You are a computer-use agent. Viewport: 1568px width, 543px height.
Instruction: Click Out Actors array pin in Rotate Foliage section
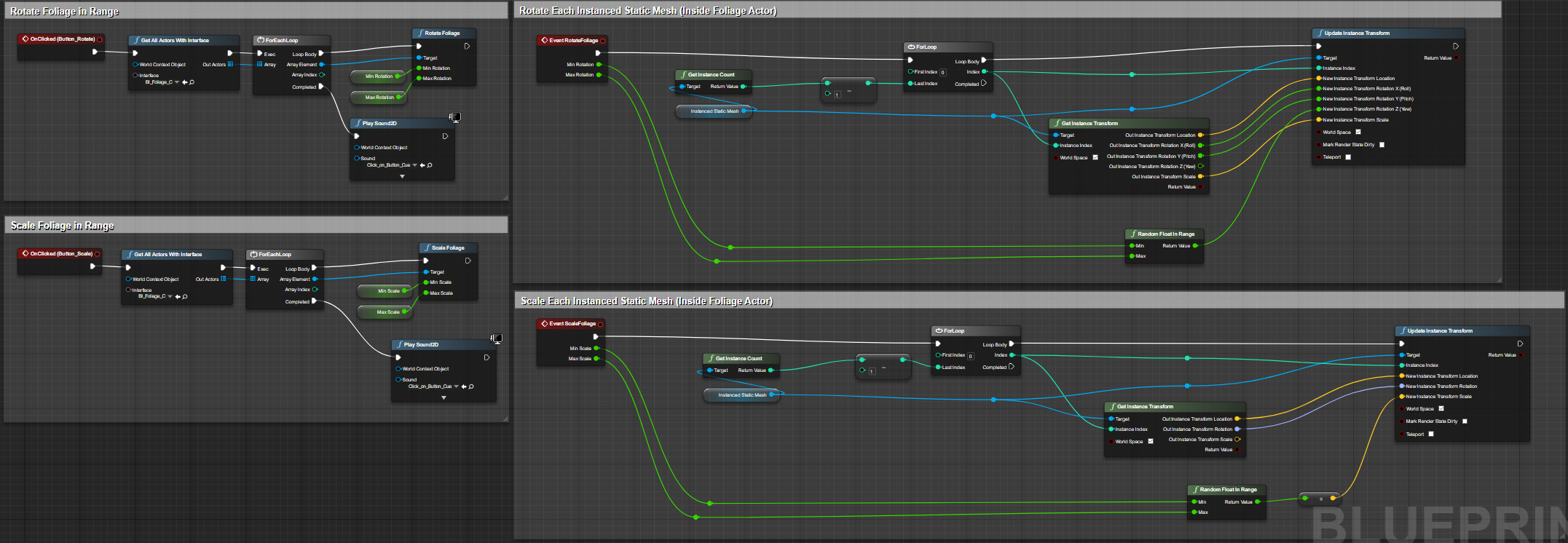click(x=230, y=64)
